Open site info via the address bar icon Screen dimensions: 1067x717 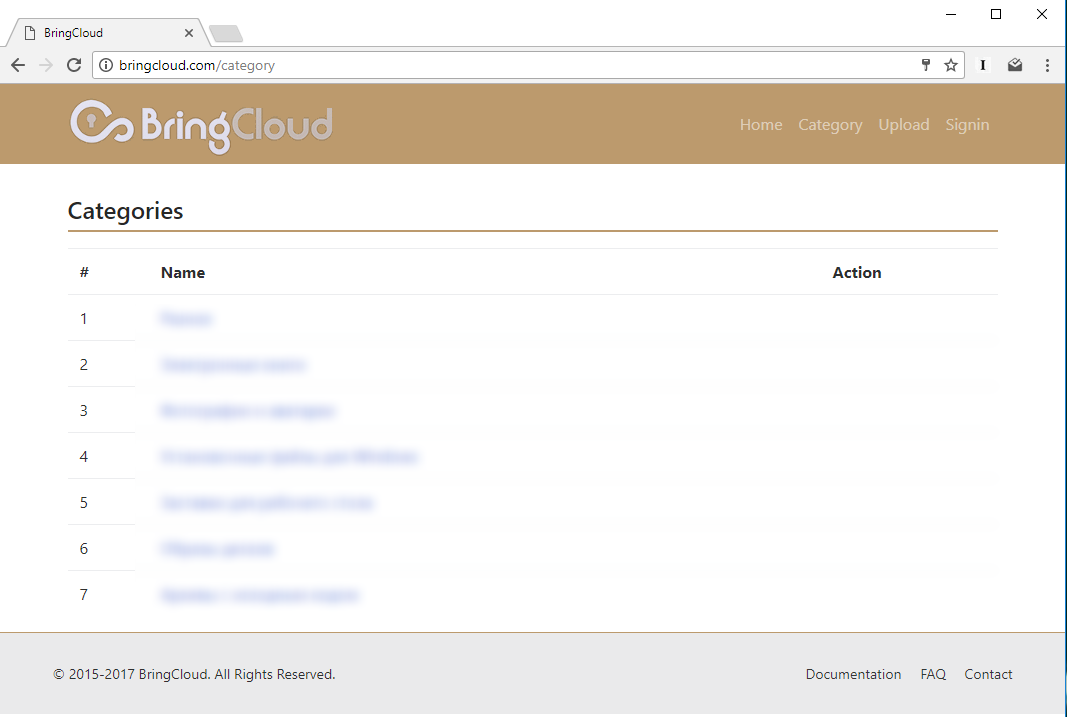(x=106, y=65)
